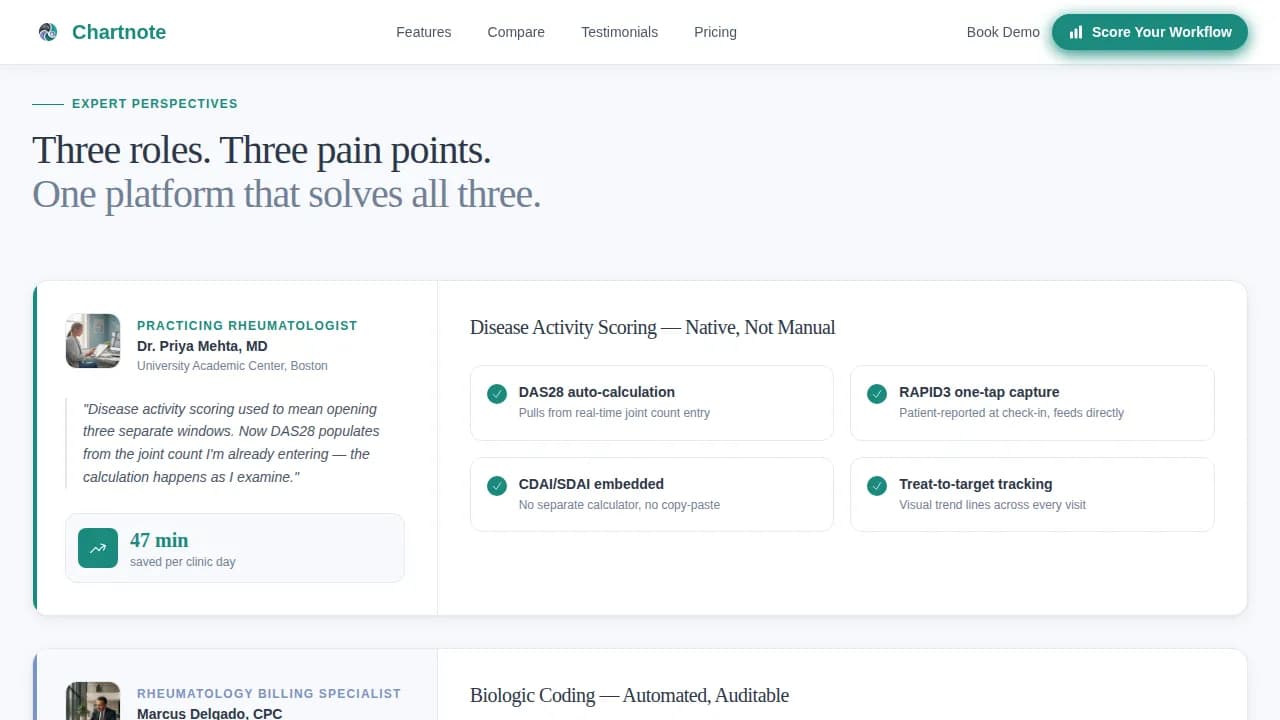Screen dimensions: 1280x720
Task: Click the trending-up icon beside 47 min
Action: pyautogui.click(x=98, y=548)
